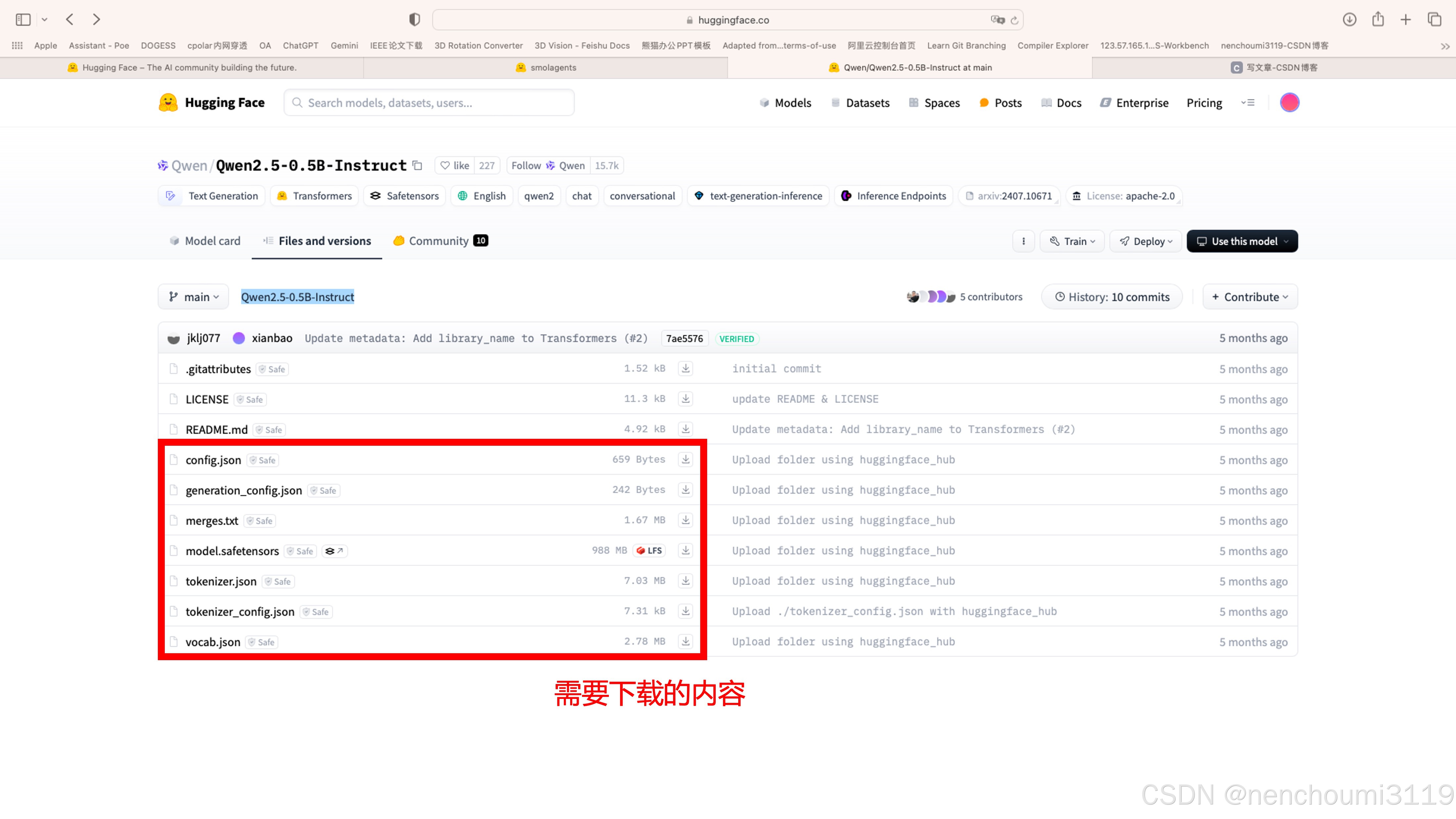This screenshot has width=1456, height=819.
Task: Open safetensors viewer icon next to model.safetensors
Action: click(x=334, y=551)
